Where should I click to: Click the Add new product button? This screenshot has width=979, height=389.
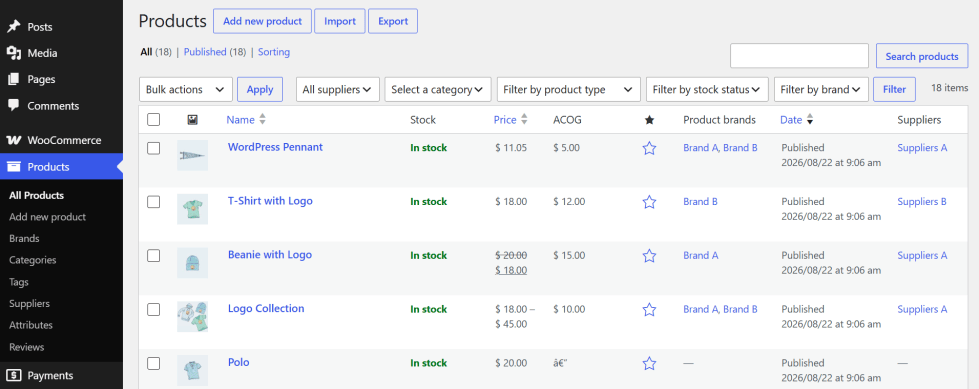(262, 21)
